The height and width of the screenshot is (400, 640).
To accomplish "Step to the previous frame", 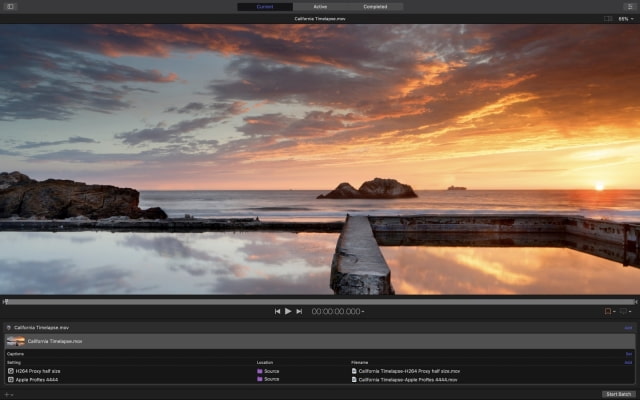I will point(277,311).
